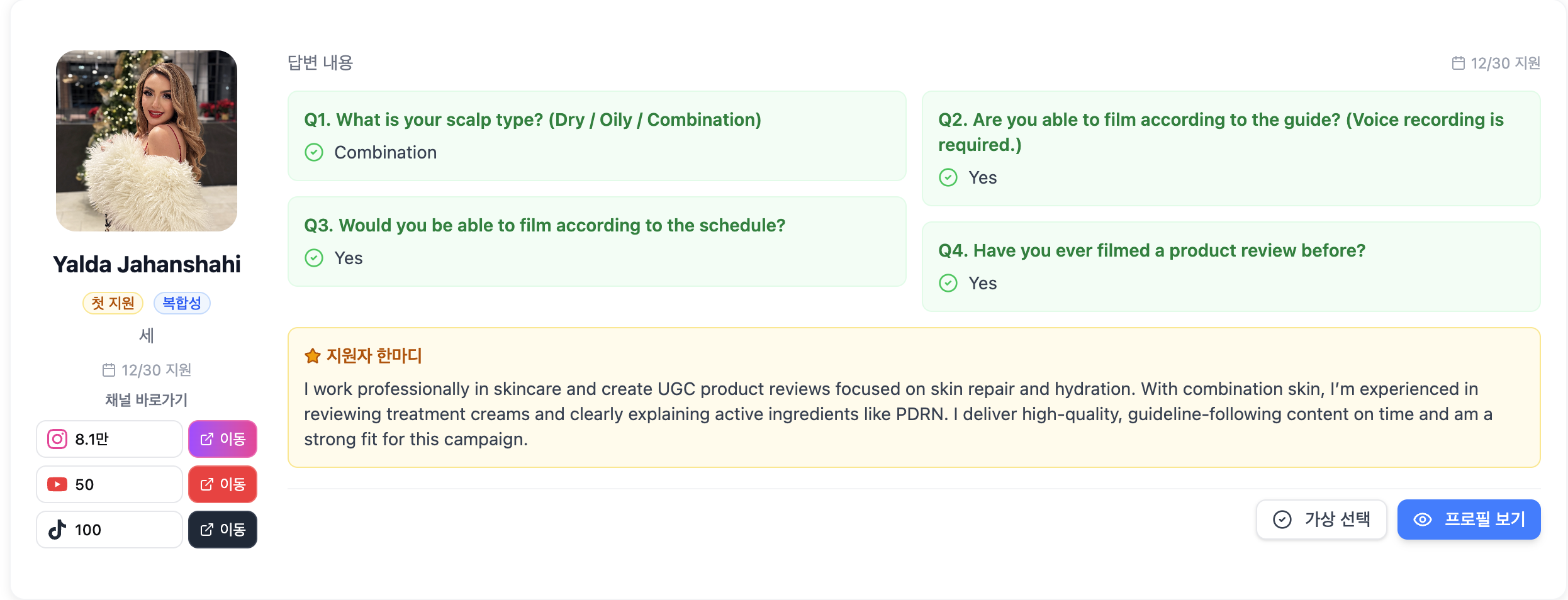The image size is (1568, 600).
Task: Click the calendar icon under the applicant name
Action: coord(109,370)
